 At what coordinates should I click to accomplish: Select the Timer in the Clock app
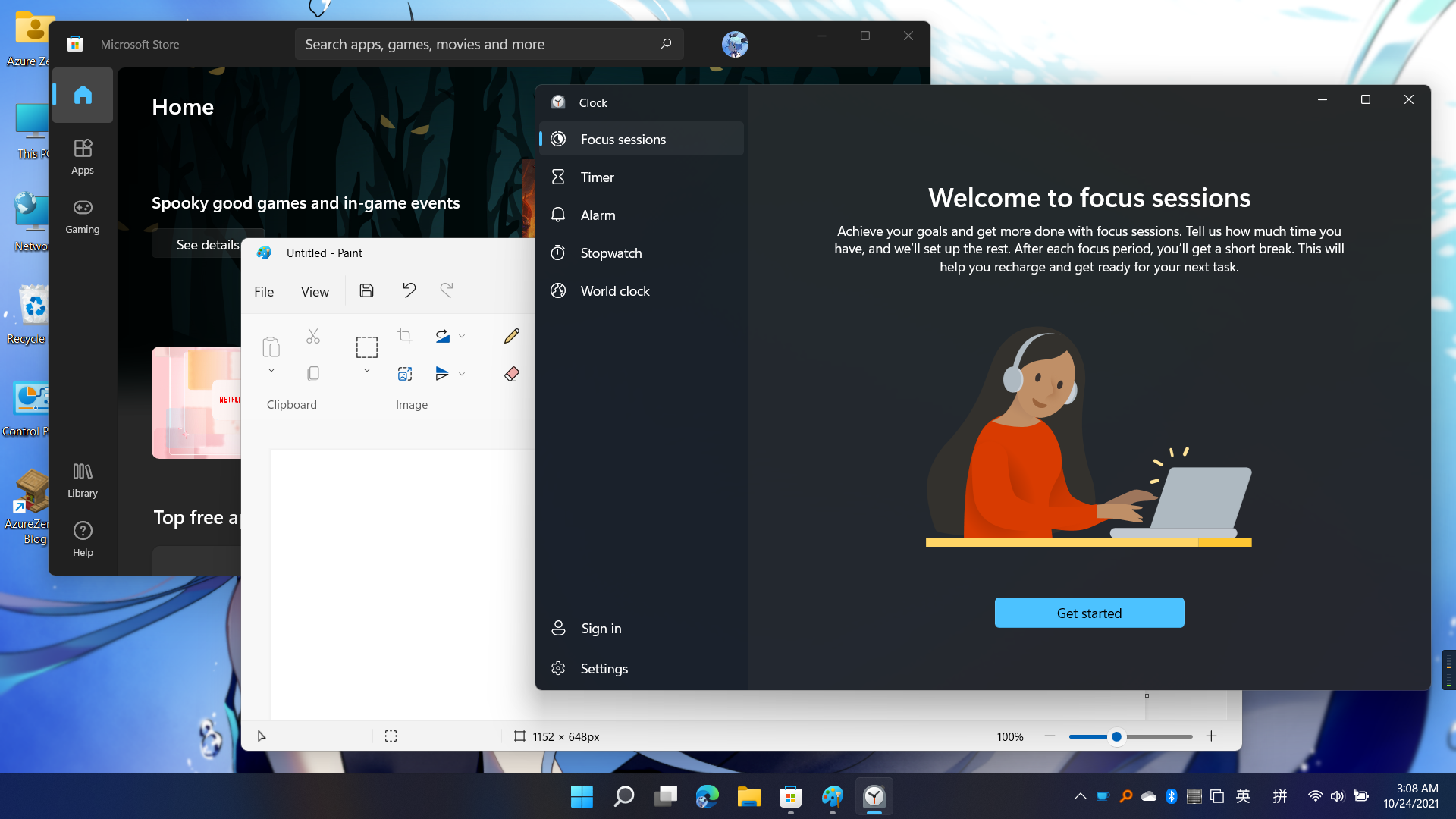point(598,177)
